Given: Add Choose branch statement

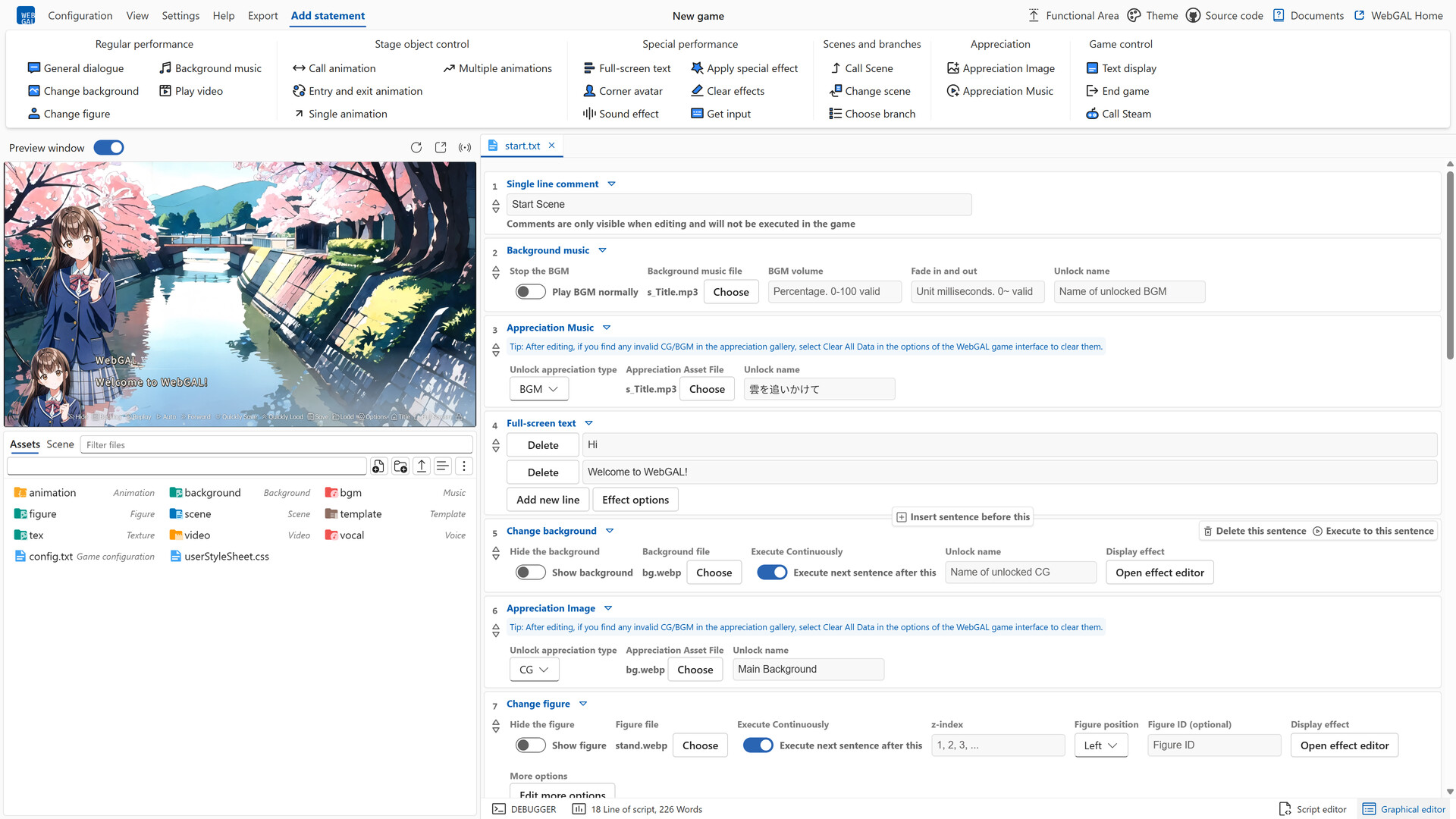Looking at the screenshot, I should 872,114.
